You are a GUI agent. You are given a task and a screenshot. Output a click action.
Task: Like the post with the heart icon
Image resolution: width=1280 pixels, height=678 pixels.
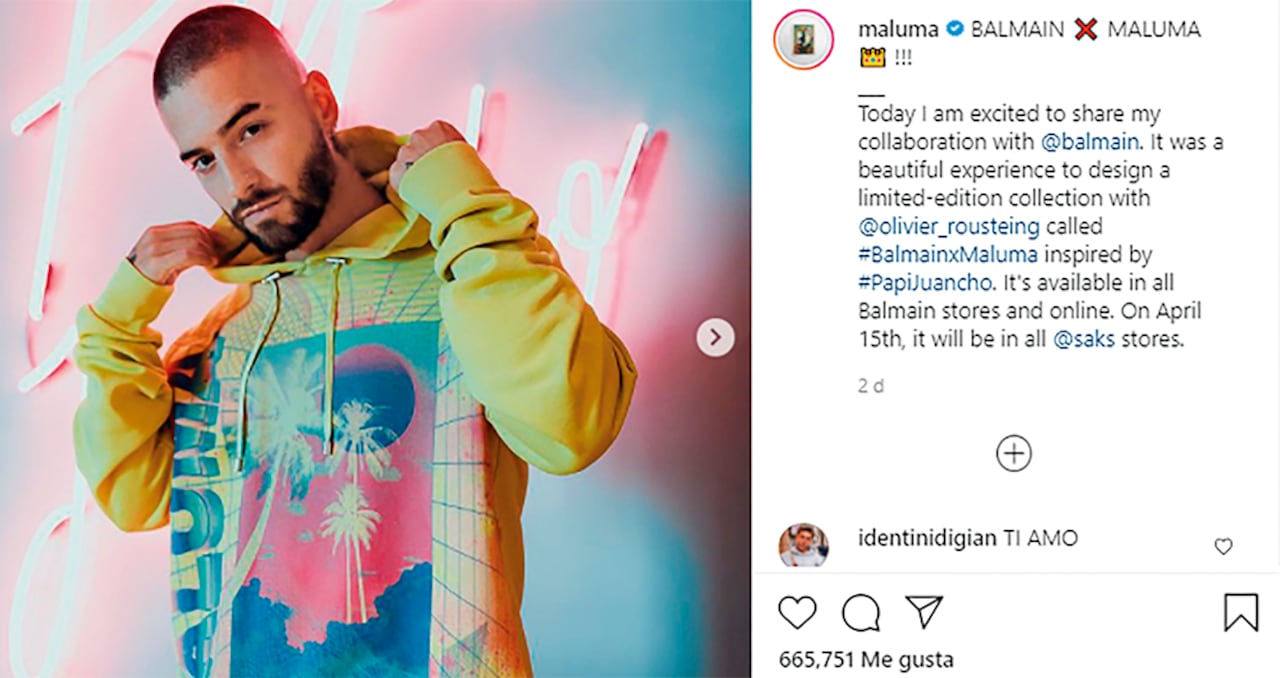797,612
